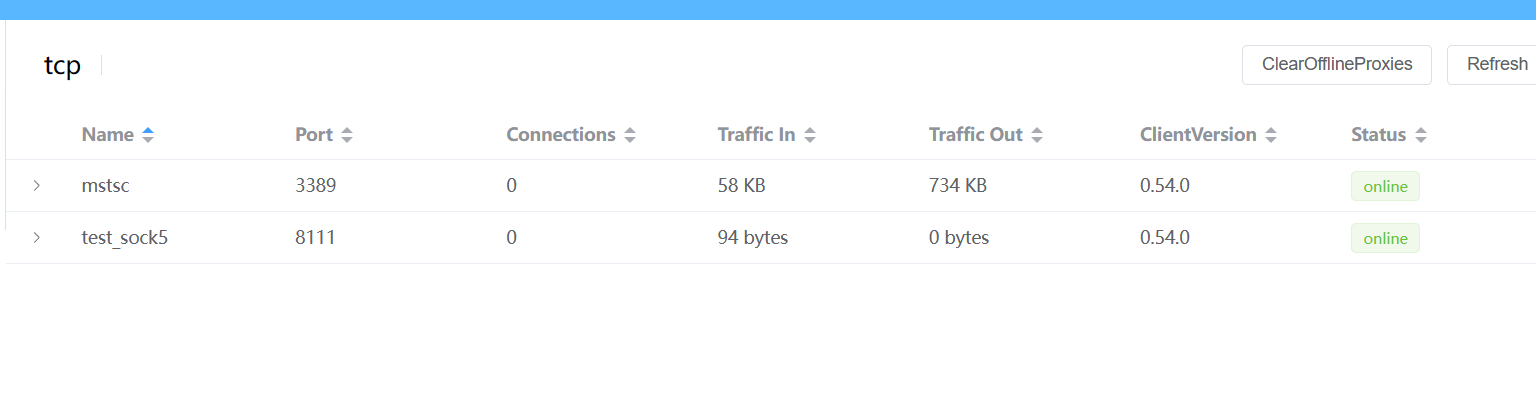Viewport: 1536px width, 394px height.
Task: Click the 734 KB traffic out value
Action: tap(958, 186)
